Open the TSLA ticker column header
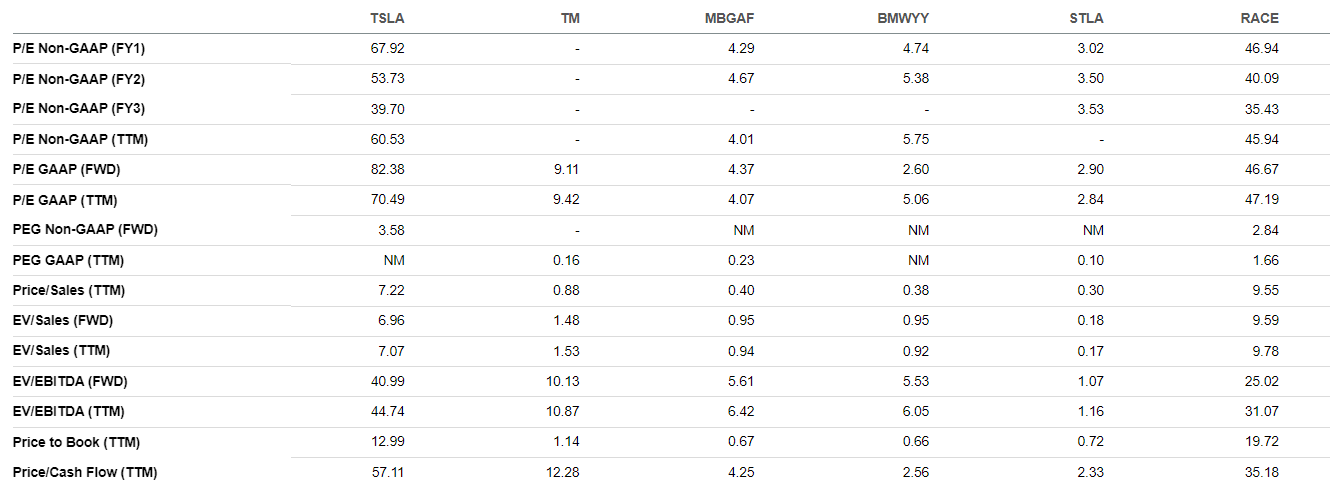Image resolution: width=1330 pixels, height=485 pixels. tap(386, 18)
